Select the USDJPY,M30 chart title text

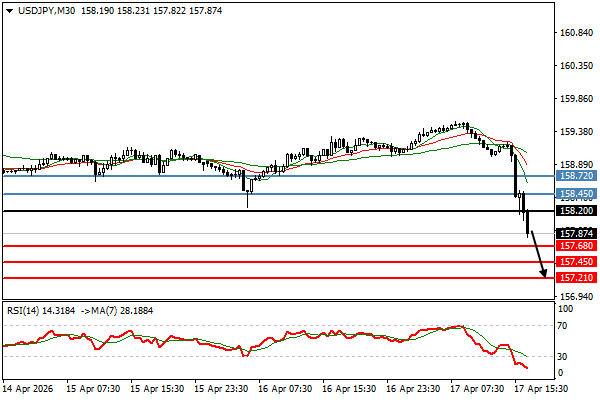pos(42,10)
